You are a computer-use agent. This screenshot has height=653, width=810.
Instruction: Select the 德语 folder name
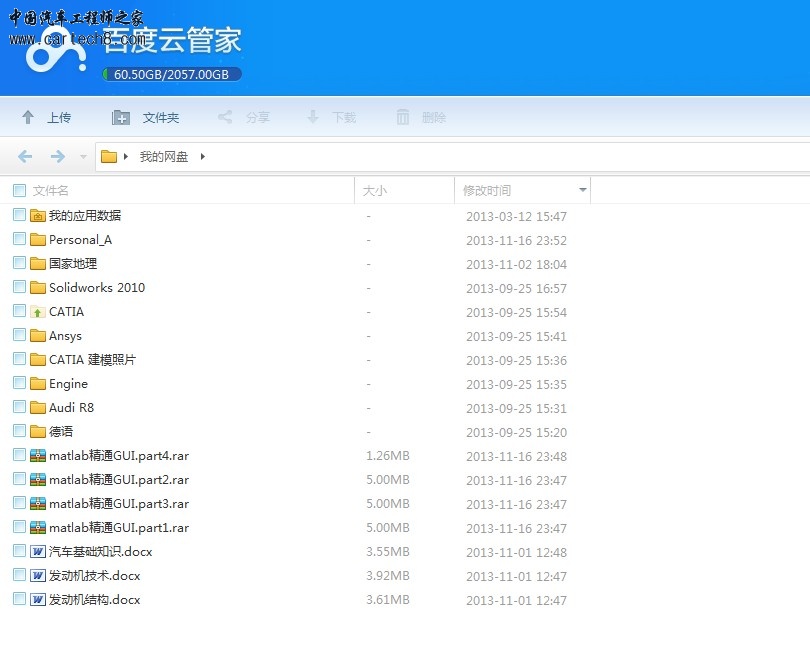tap(61, 431)
